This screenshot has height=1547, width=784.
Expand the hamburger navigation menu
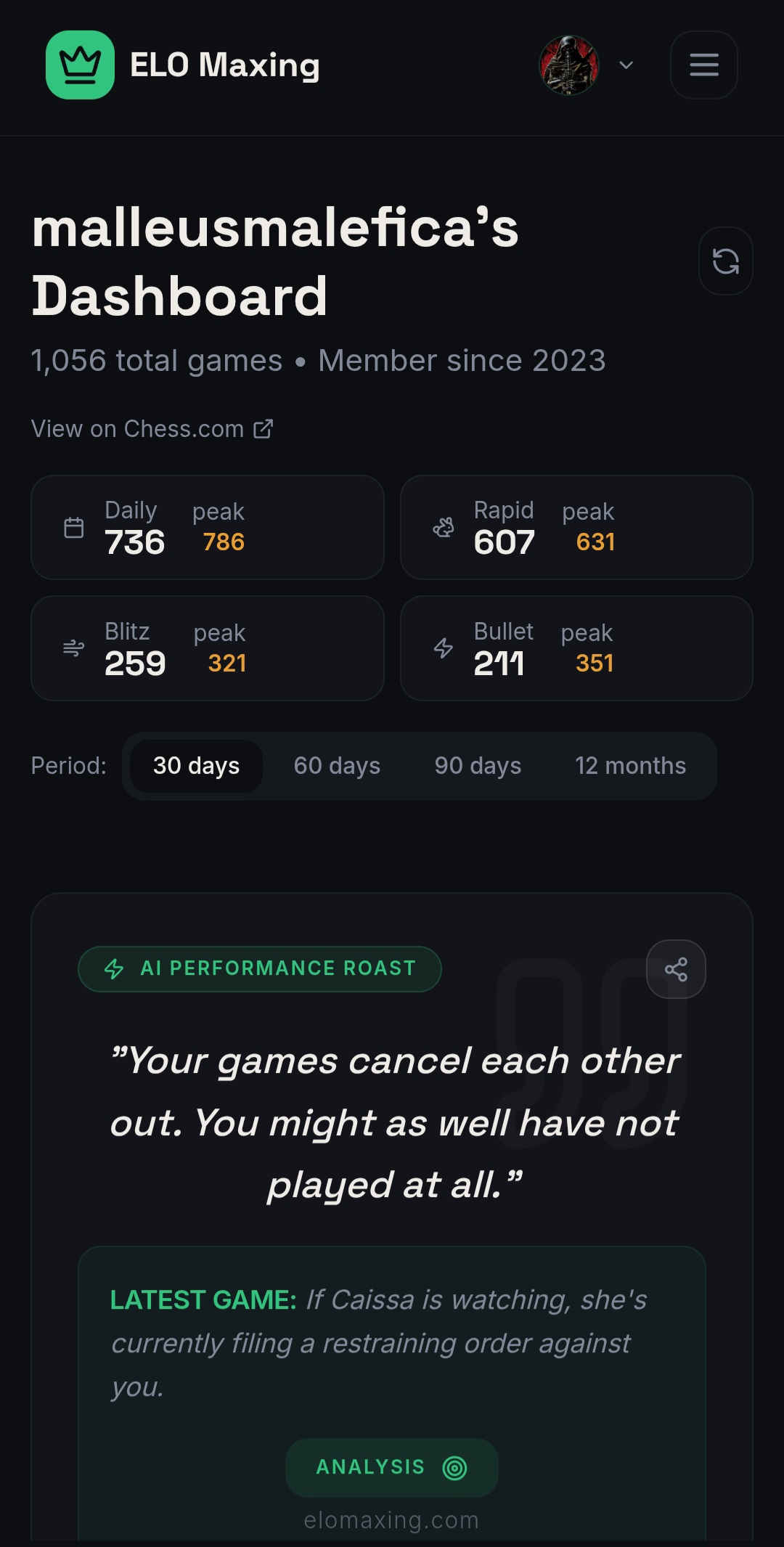pyautogui.click(x=703, y=65)
